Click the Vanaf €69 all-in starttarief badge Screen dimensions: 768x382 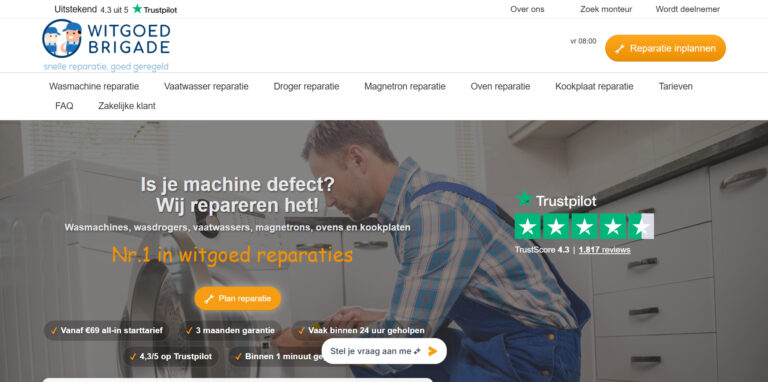click(x=106, y=331)
